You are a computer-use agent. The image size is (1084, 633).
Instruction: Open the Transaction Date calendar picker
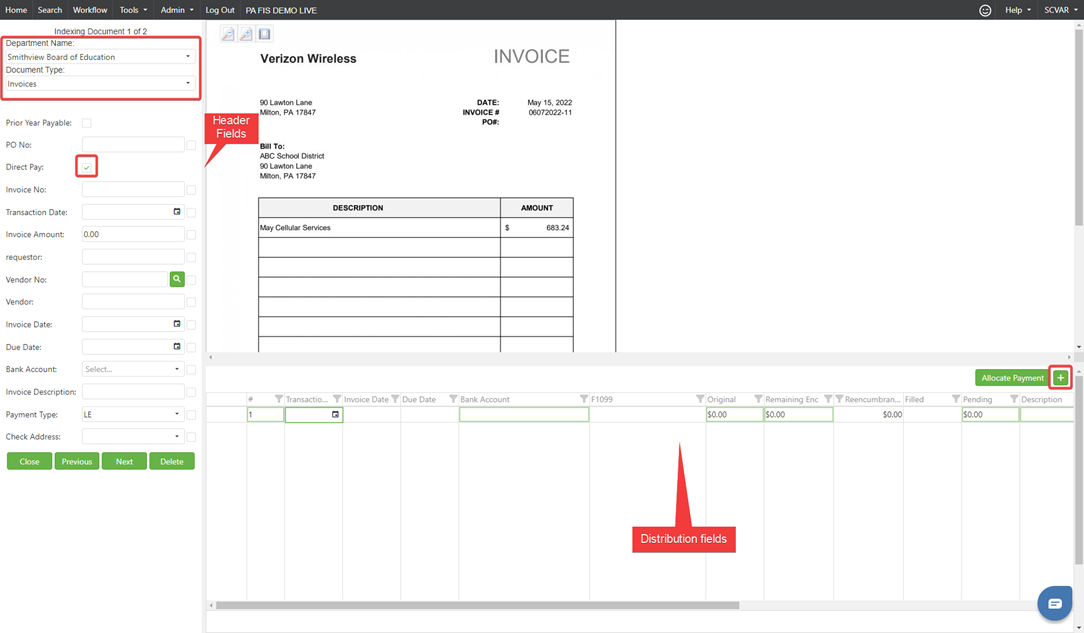pos(177,212)
